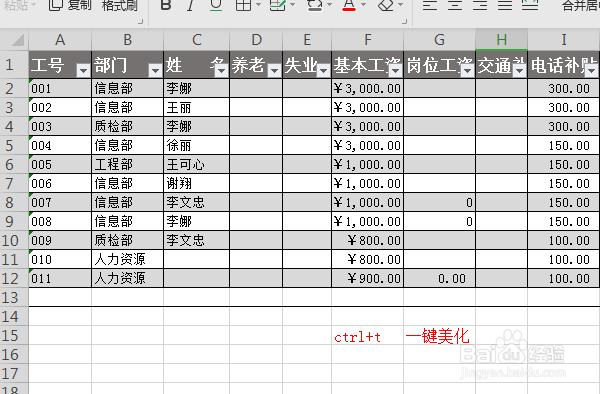Viewport: 600px width, 394px height.
Task: Align text right using the toolbar icon
Action: [480, 5]
